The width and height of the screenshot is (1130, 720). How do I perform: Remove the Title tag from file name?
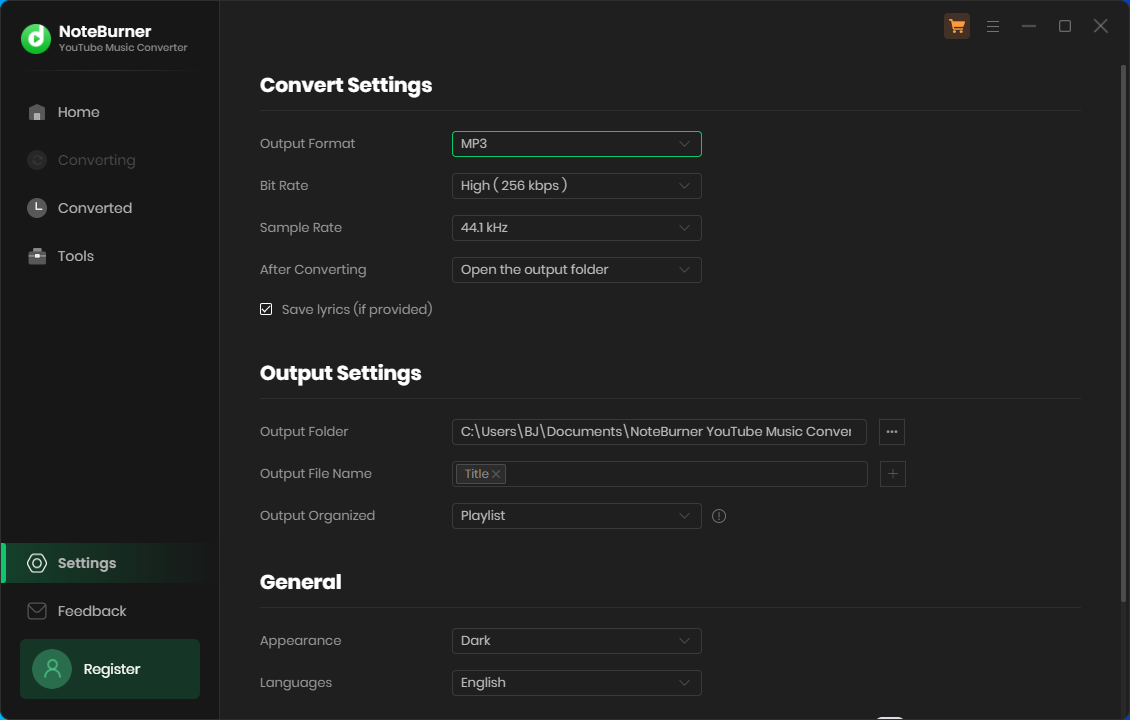click(496, 474)
